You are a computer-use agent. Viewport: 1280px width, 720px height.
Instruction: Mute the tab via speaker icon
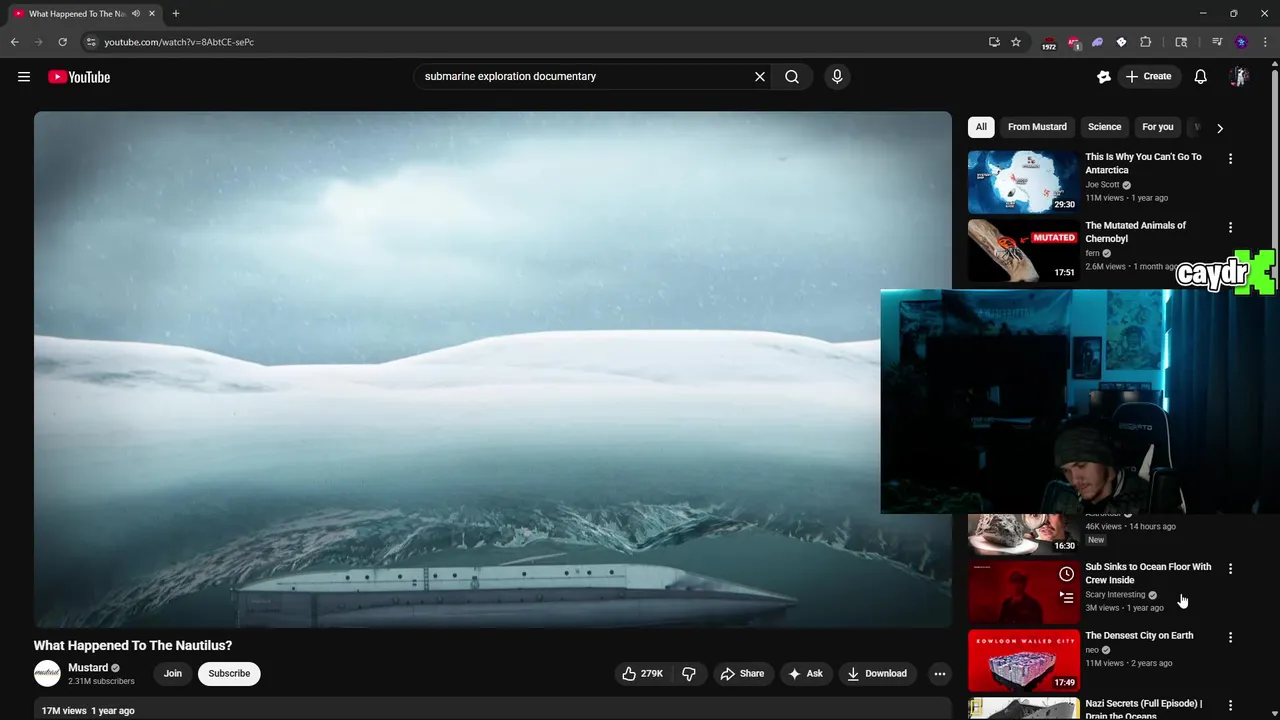click(136, 14)
